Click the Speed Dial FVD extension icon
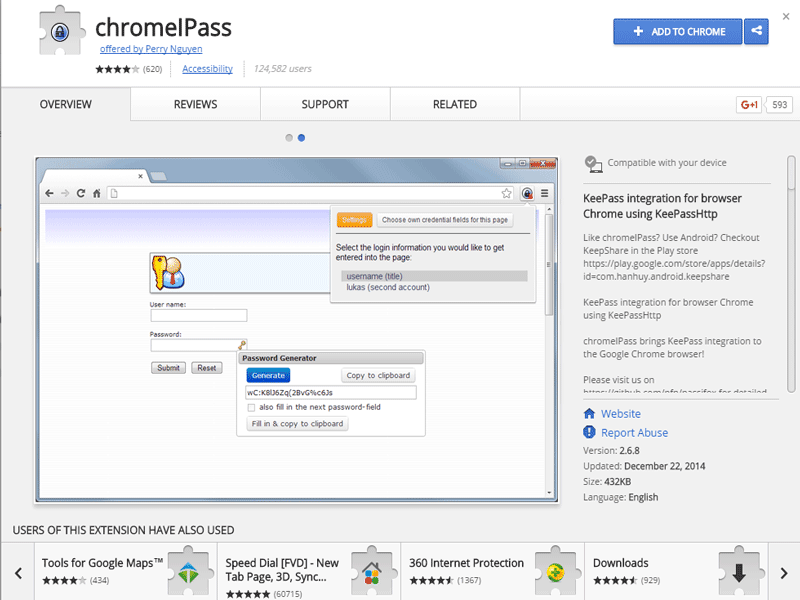The width and height of the screenshot is (800, 600). click(x=372, y=571)
